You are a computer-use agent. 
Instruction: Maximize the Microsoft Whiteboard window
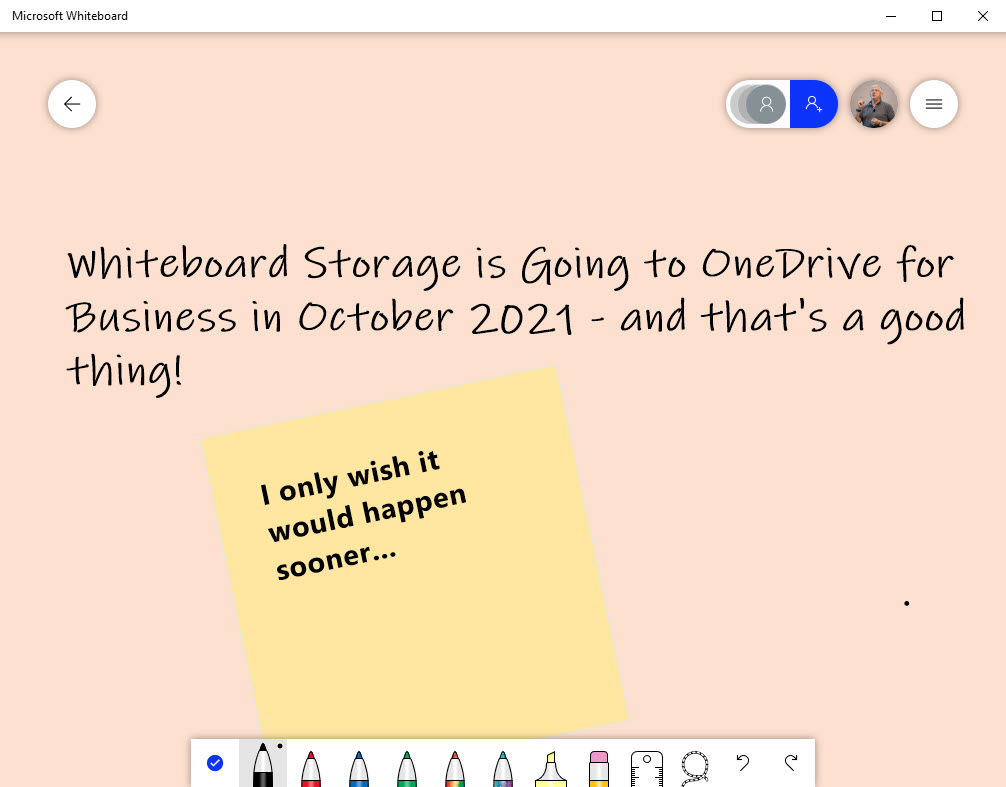[937, 16]
